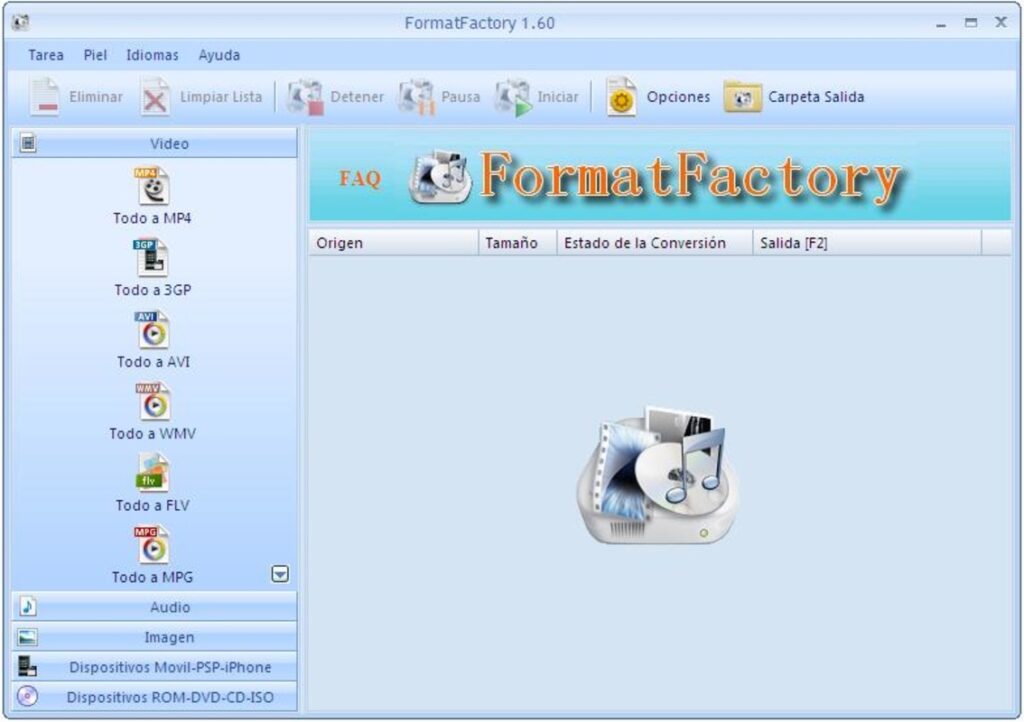Click the Iniciar start conversion button
This screenshot has height=722, width=1024.
(x=537, y=97)
